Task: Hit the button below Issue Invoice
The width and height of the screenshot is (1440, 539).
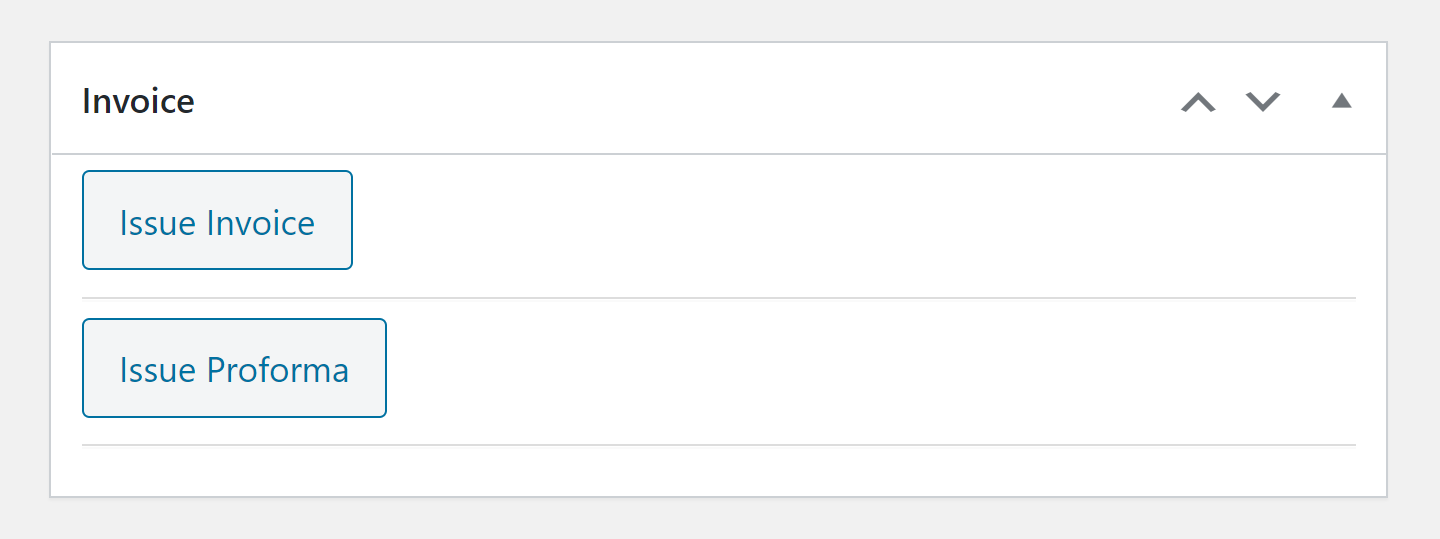Action: click(x=234, y=368)
